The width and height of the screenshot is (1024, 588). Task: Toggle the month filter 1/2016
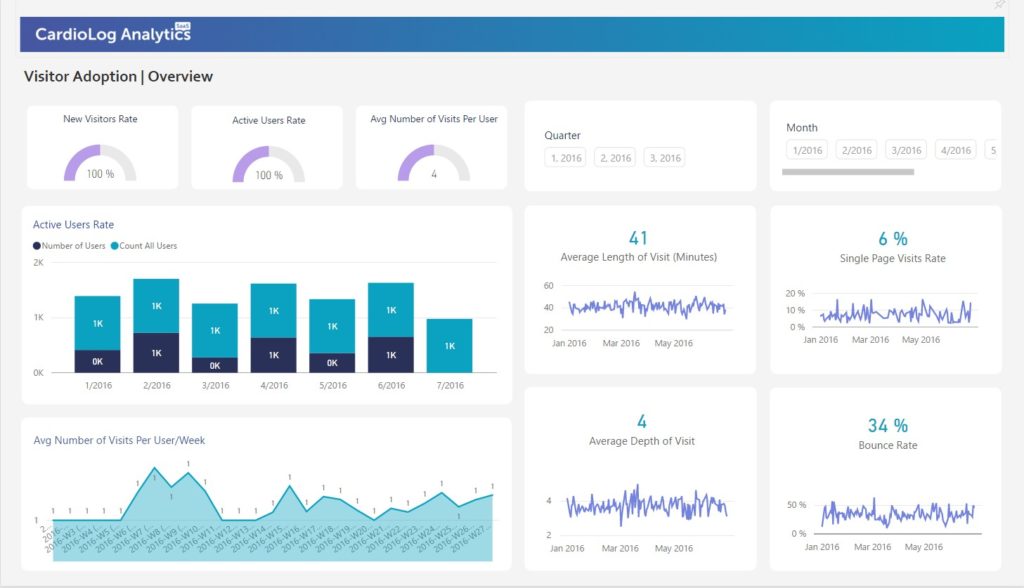806,149
